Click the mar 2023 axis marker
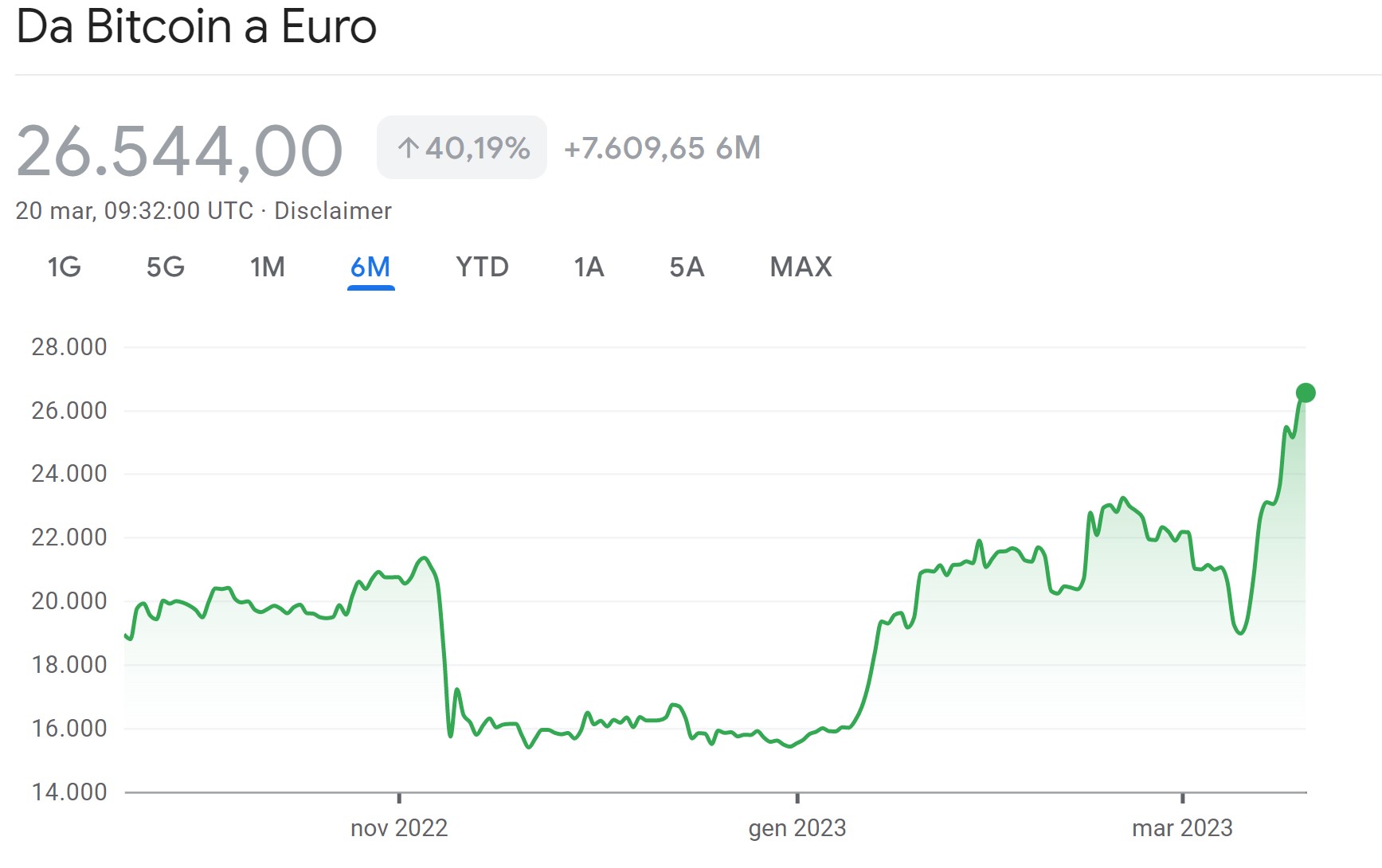Screen dimensions: 1382x868 click(x=1182, y=828)
